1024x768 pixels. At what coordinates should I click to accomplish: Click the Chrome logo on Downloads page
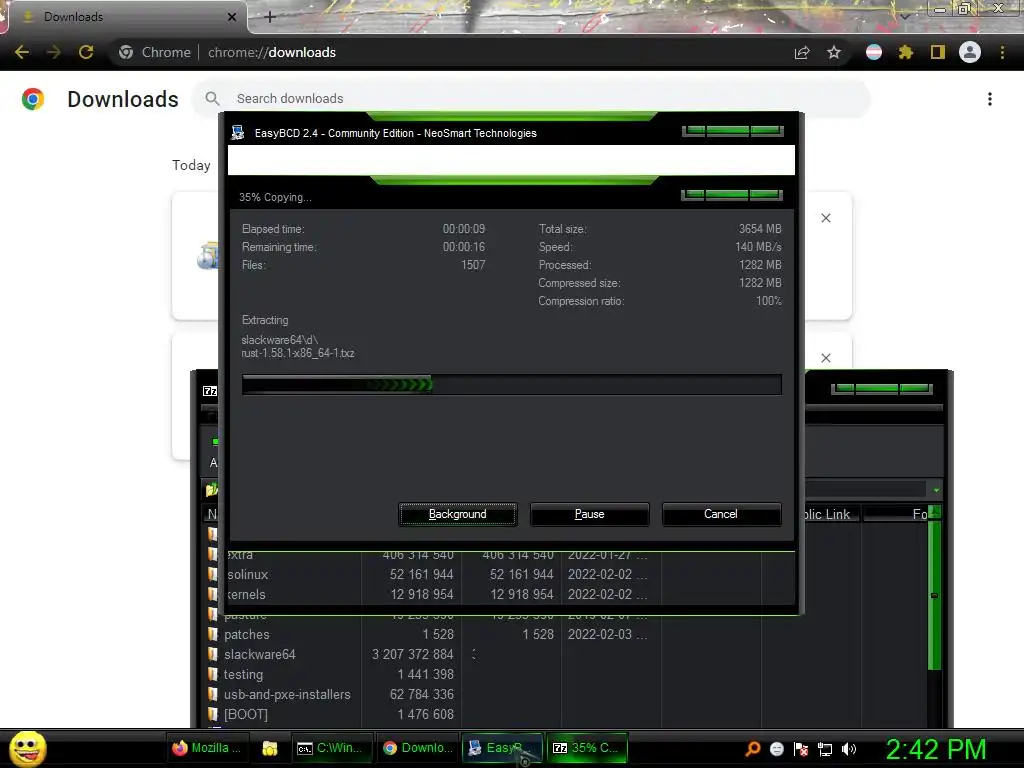pos(33,99)
